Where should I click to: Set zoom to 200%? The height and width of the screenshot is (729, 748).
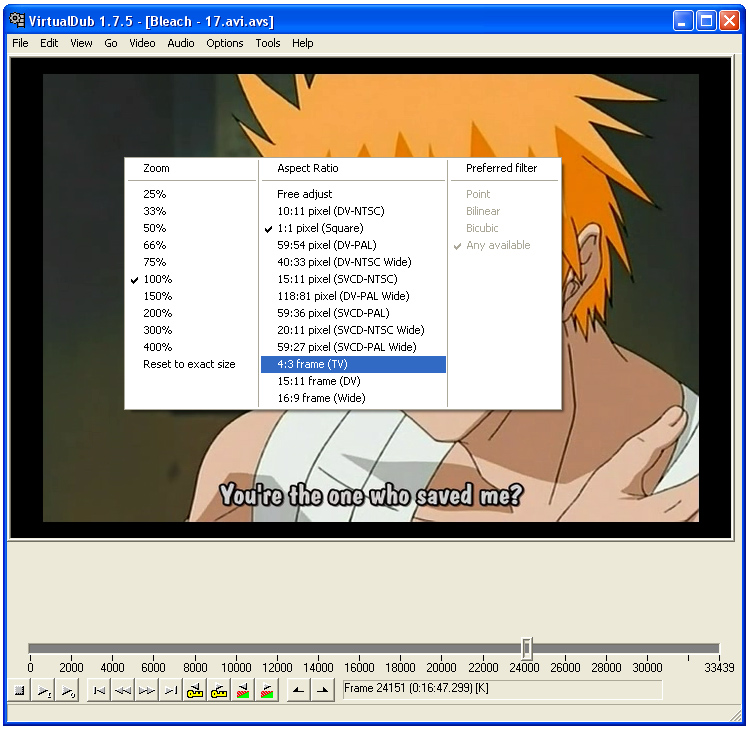click(192, 313)
